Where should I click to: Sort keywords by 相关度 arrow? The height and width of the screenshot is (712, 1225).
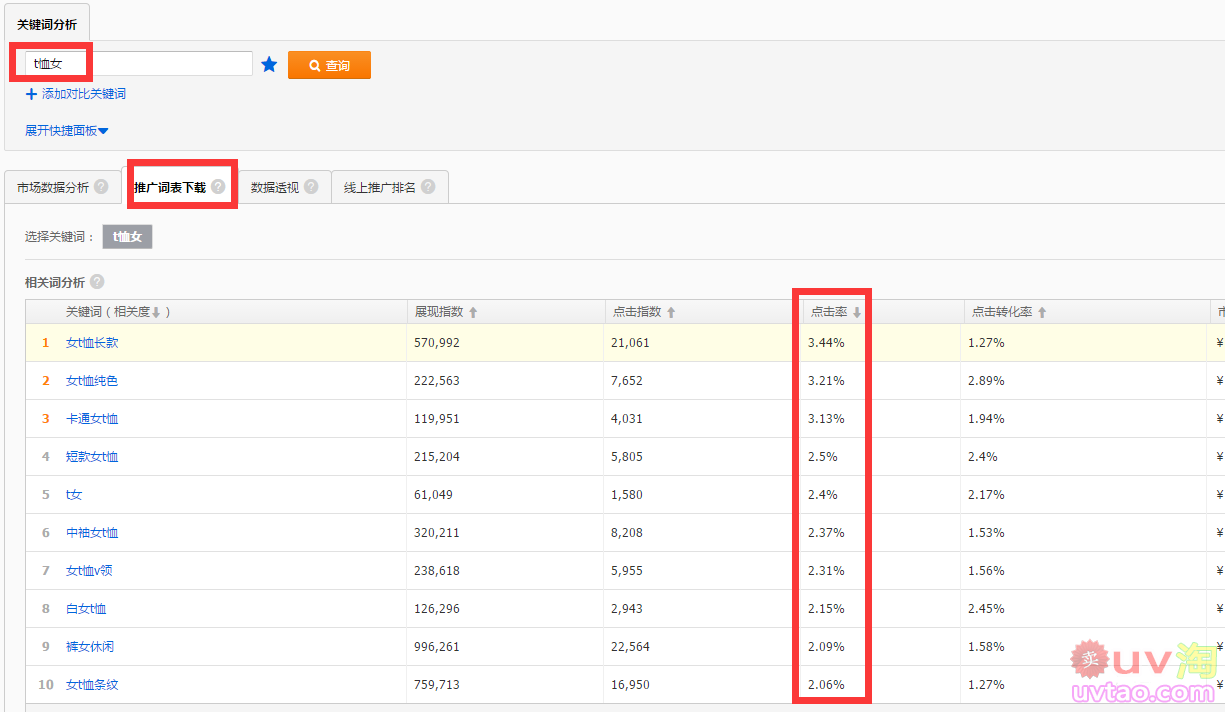(156, 313)
